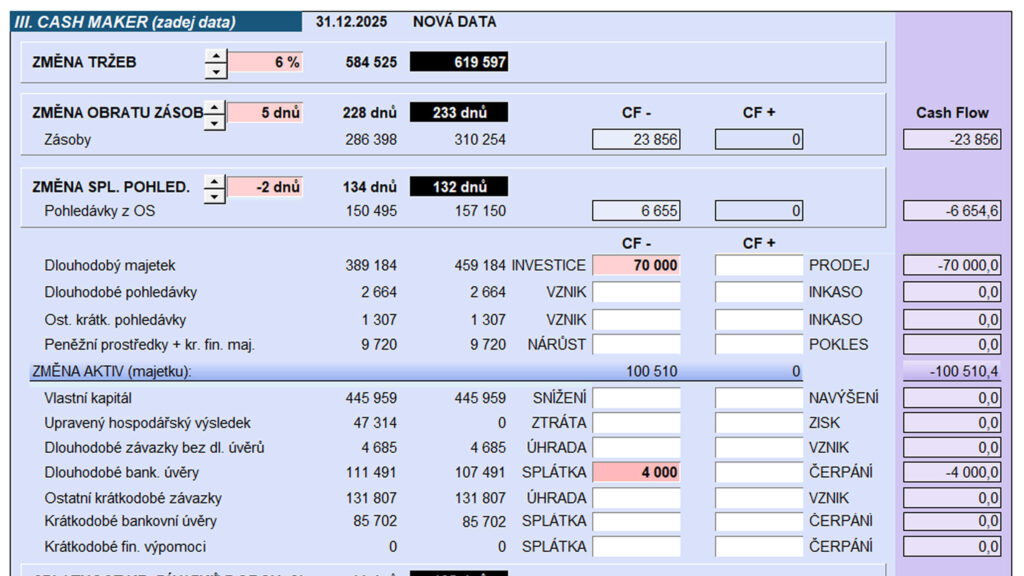Select the black 619 597 new revenue cell

pyautogui.click(x=459, y=62)
